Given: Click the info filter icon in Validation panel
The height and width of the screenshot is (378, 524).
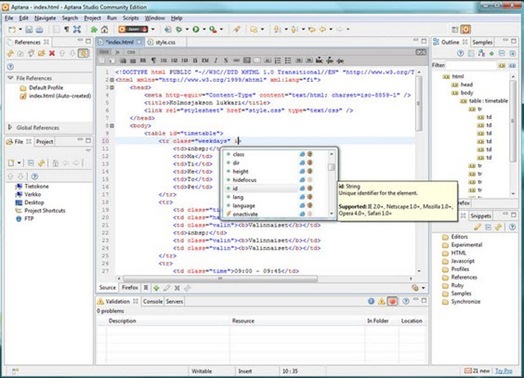Looking at the screenshot, I should 371,301.
